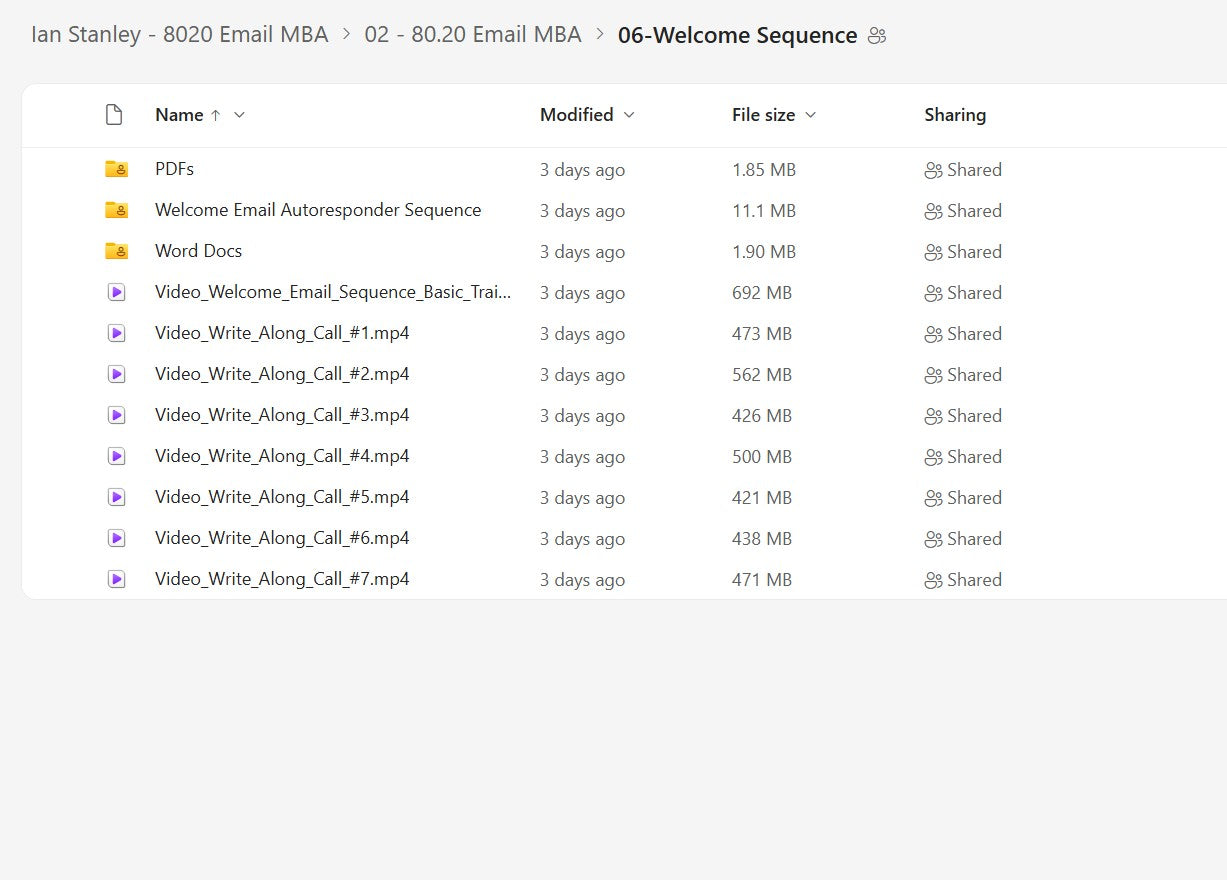The height and width of the screenshot is (880, 1227).
Task: Click video icon for Video_Write_Along_Call_#4.mp4
Action: tap(116, 457)
